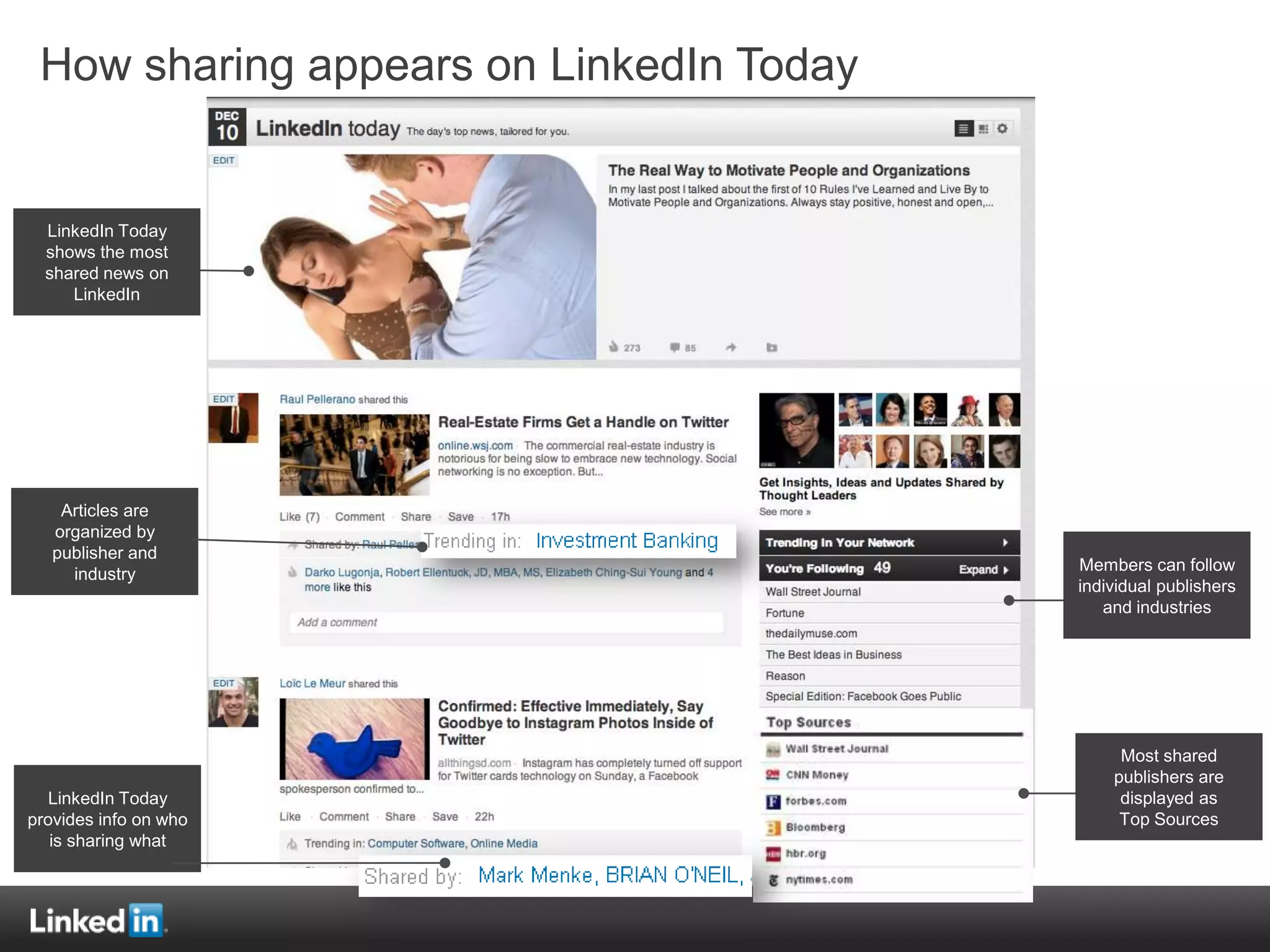Expand the You're Following list
Viewport: 1270px width, 952px height.
(x=984, y=570)
